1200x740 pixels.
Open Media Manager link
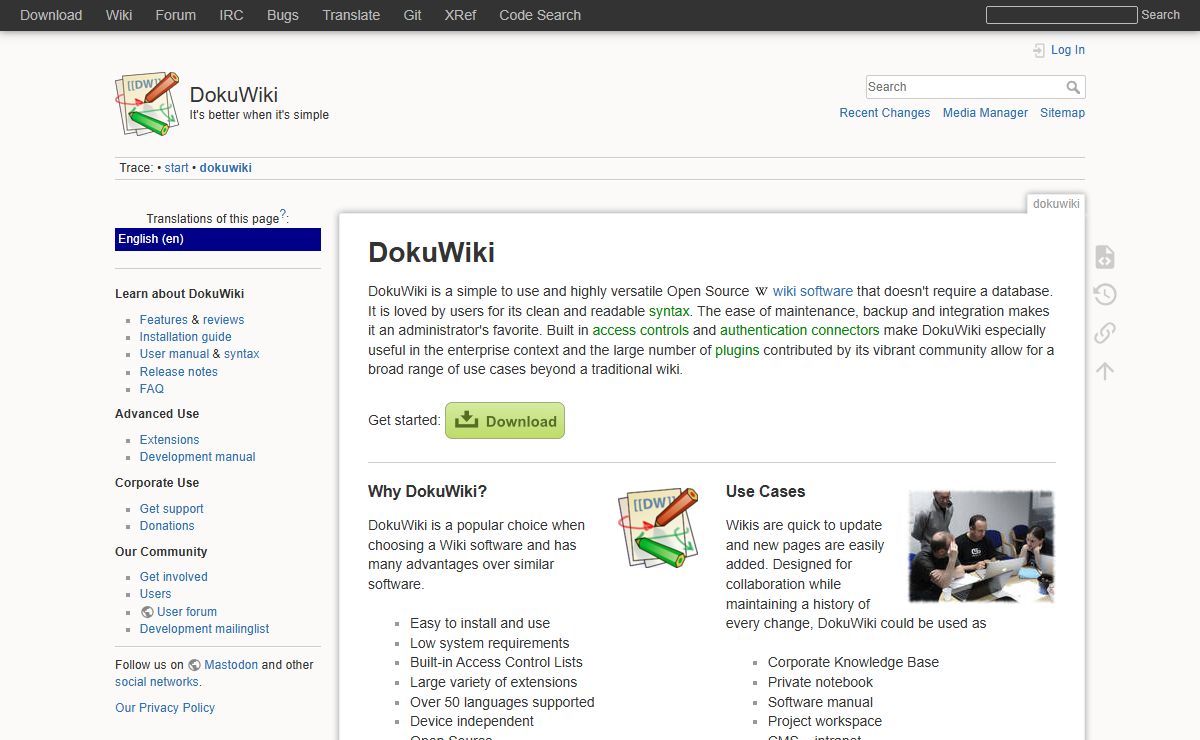(x=985, y=113)
